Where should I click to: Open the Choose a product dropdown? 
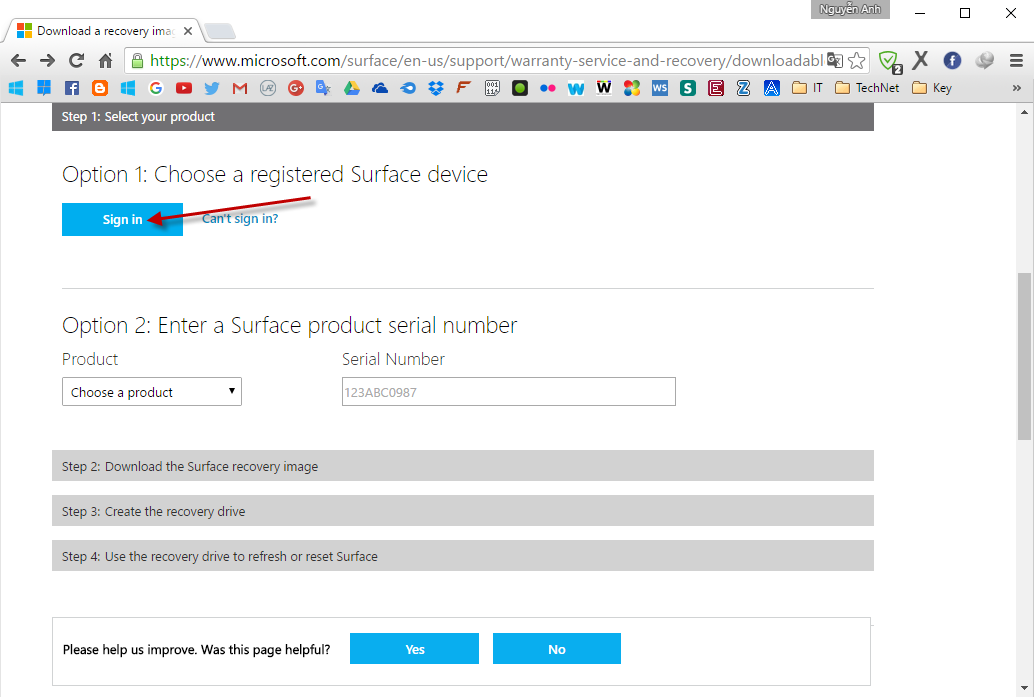(152, 392)
